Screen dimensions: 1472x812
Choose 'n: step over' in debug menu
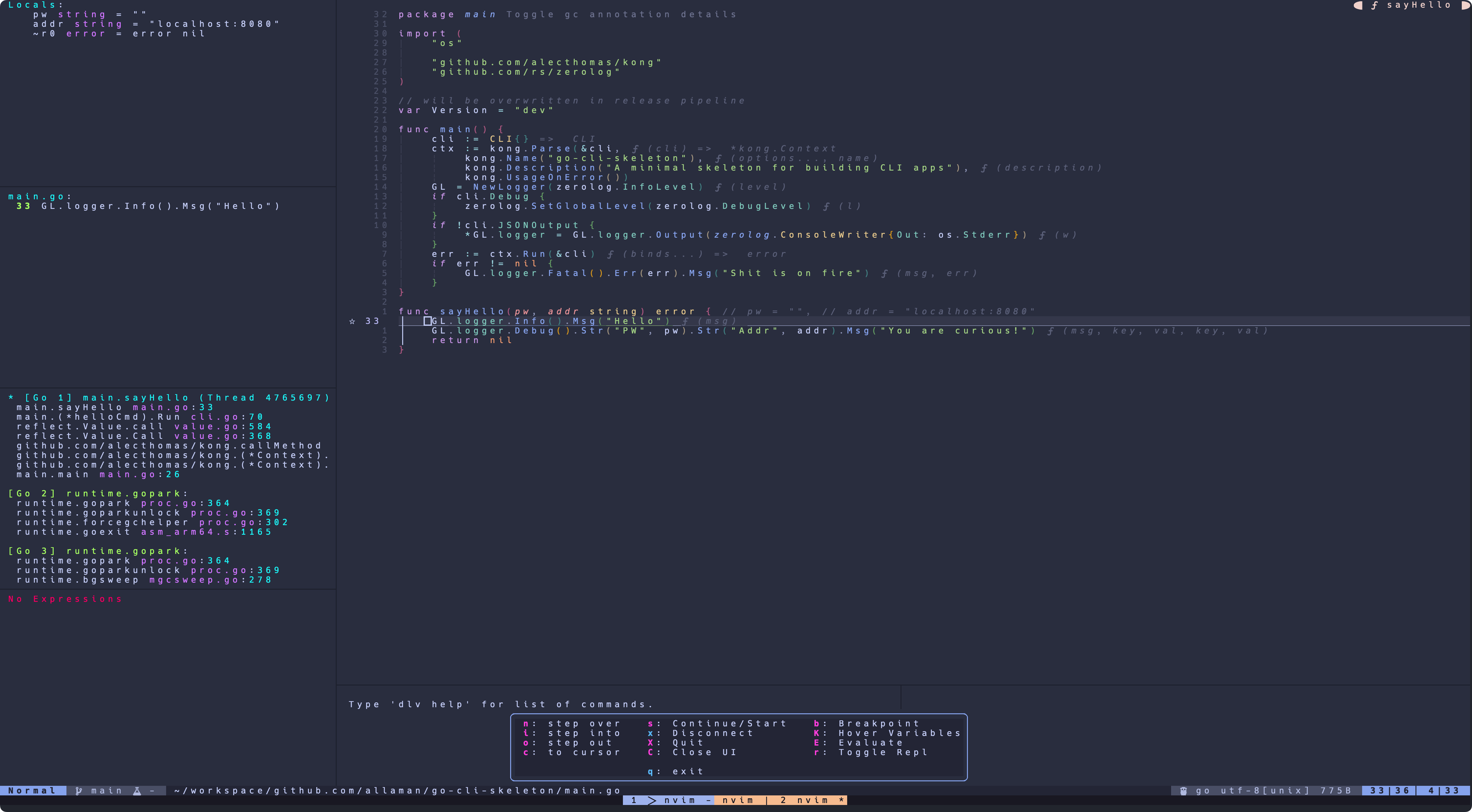coord(572,724)
